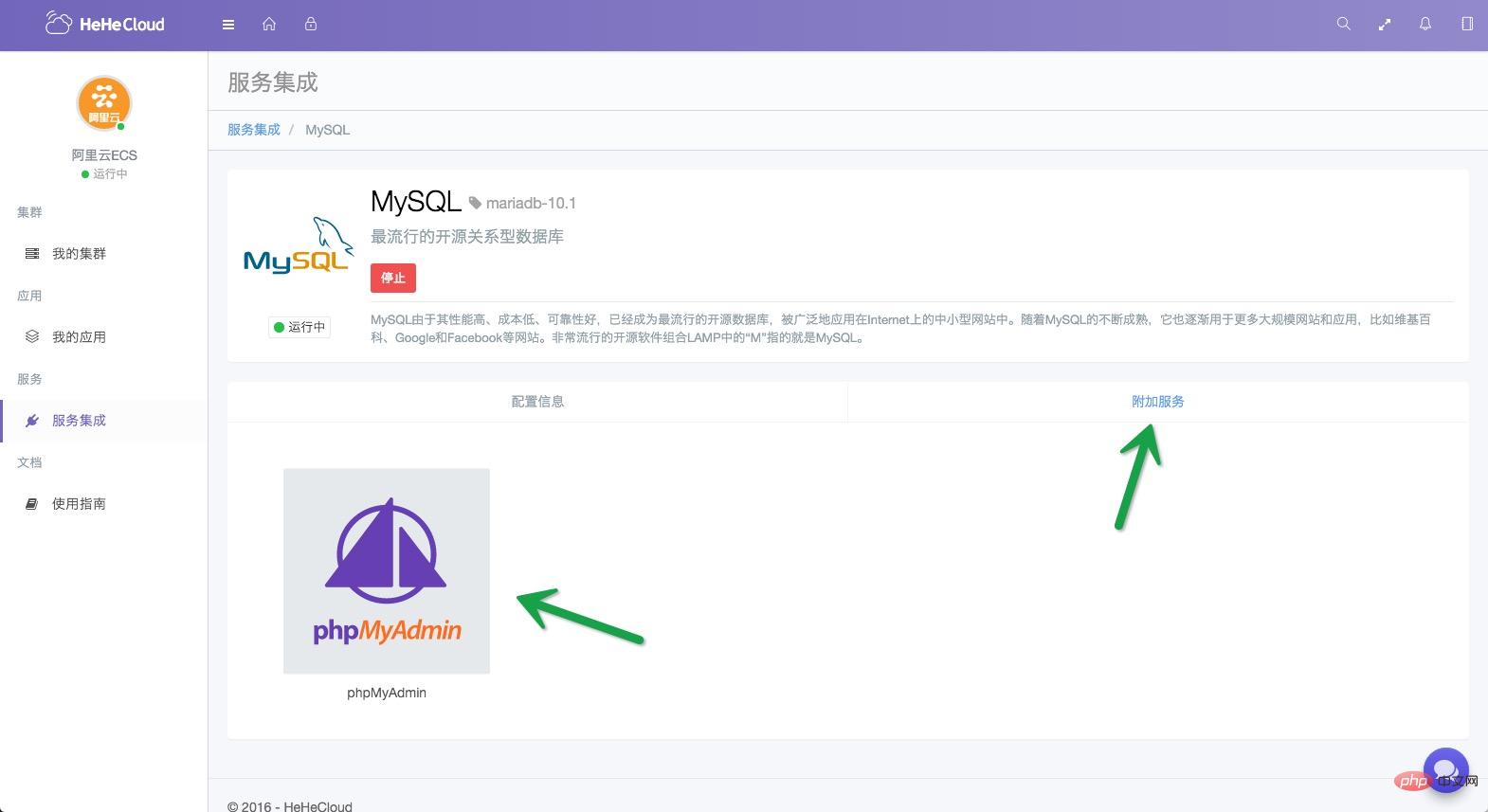
Task: Switch to the 附加服务 tab
Action: tap(1157, 402)
